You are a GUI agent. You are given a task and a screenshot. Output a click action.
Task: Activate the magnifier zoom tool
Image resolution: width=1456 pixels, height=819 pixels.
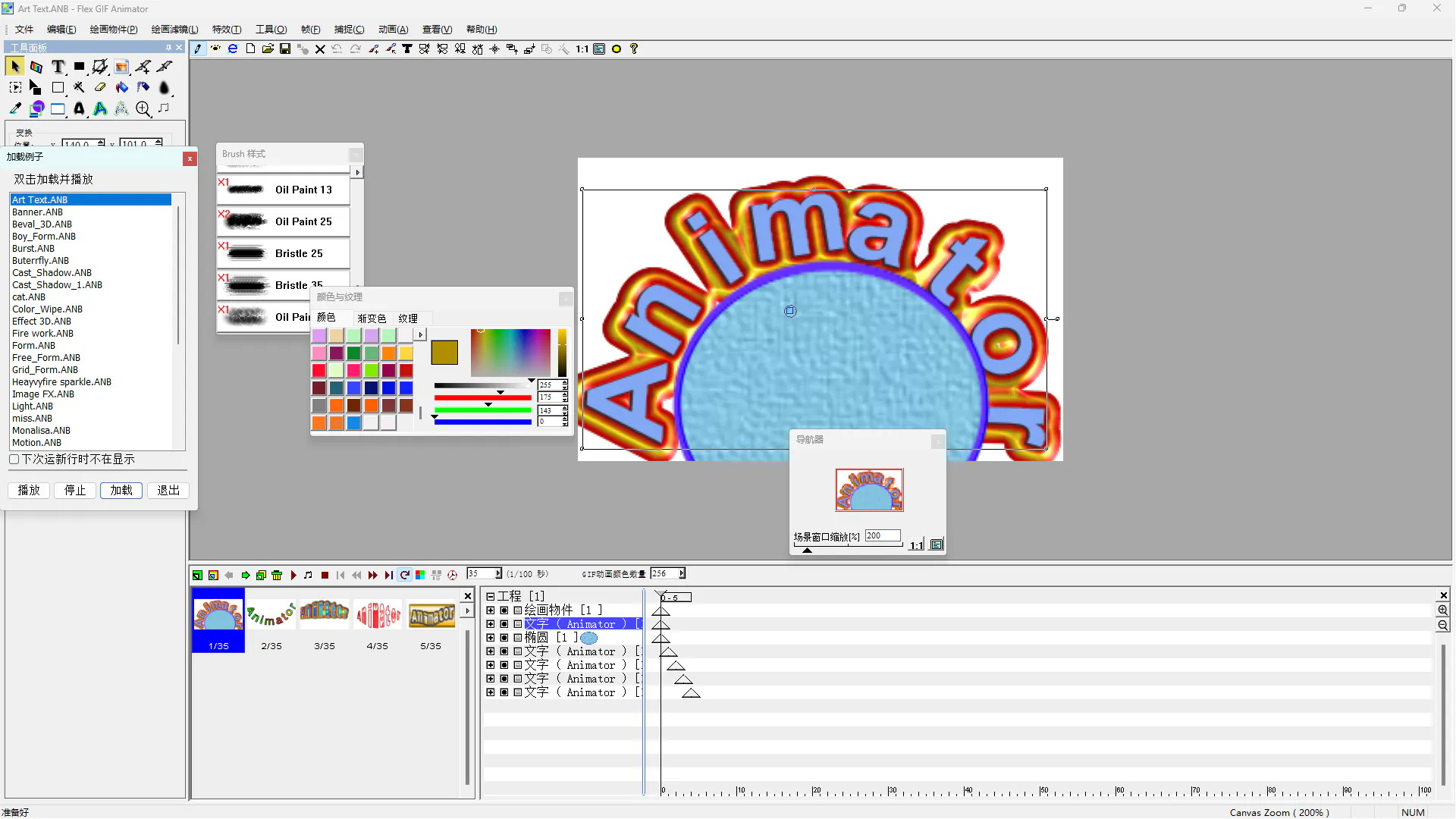[x=143, y=109]
